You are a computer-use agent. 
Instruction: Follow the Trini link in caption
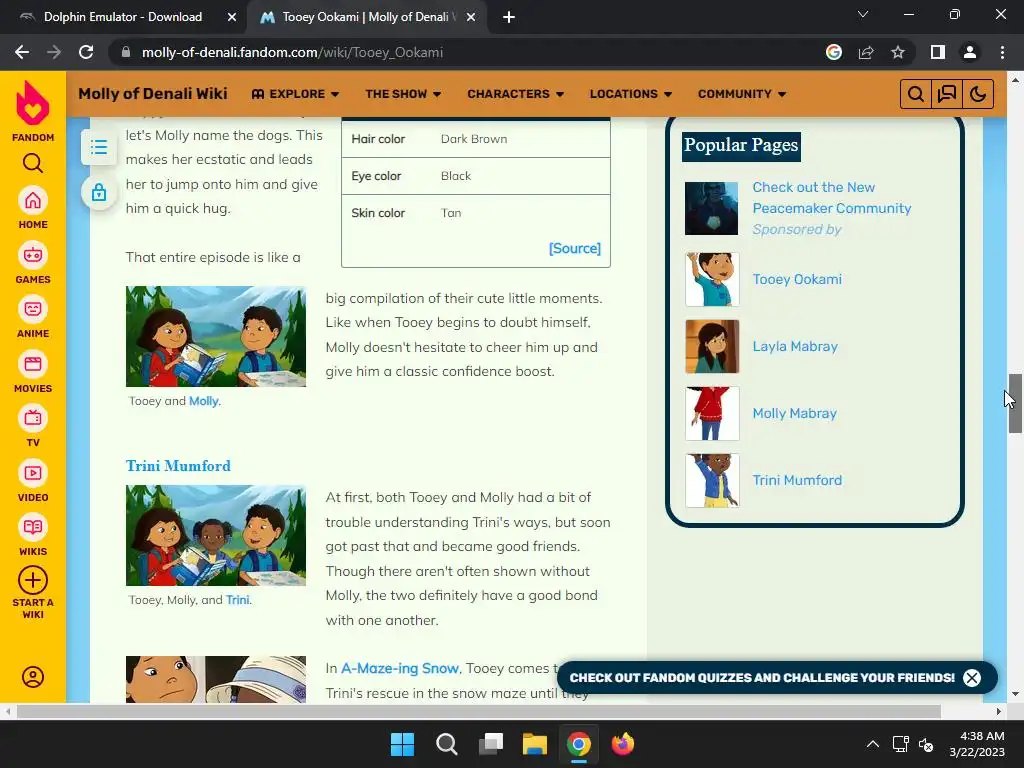[238, 600]
